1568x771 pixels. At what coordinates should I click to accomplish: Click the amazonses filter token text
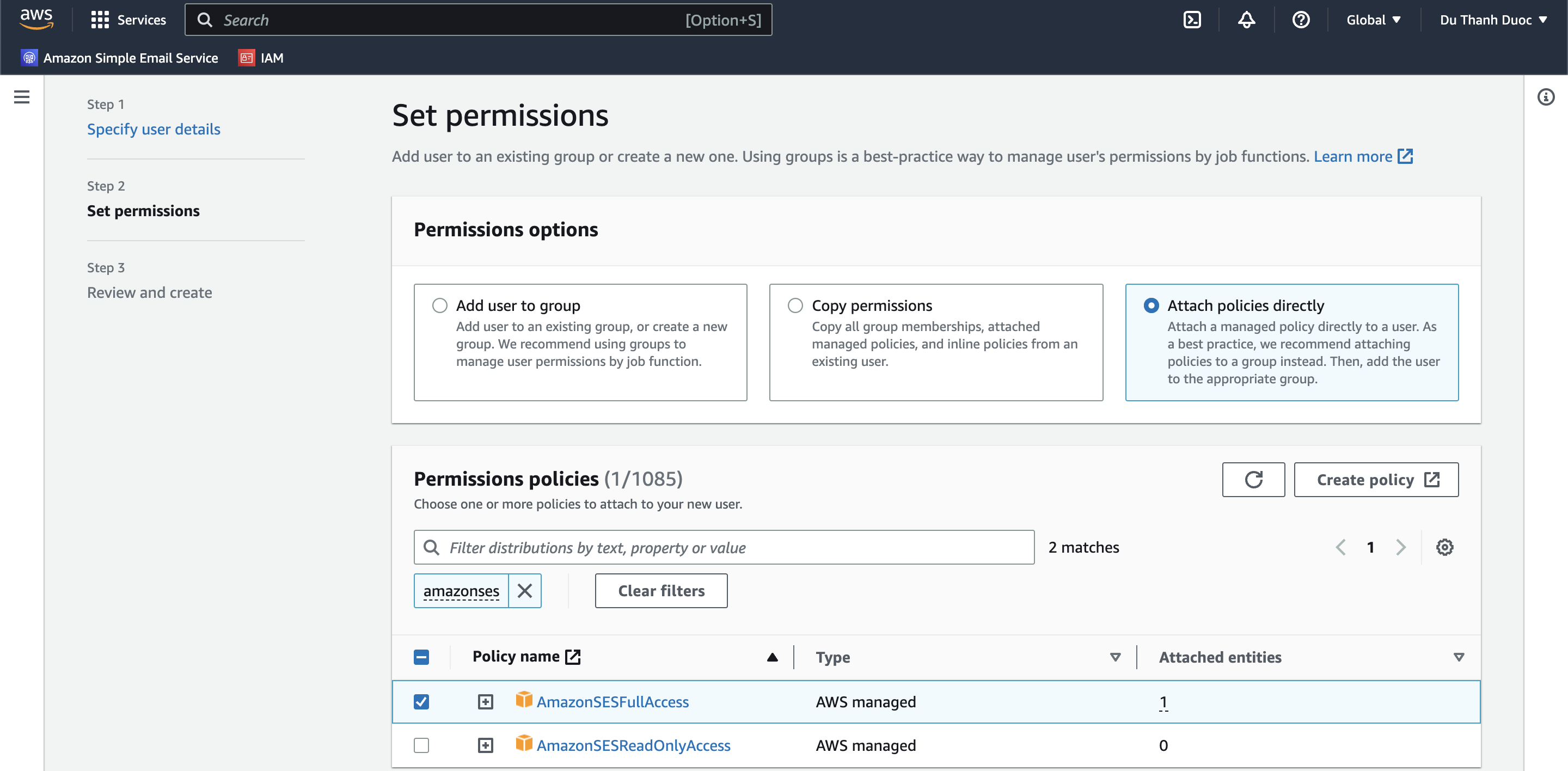pyautogui.click(x=461, y=591)
